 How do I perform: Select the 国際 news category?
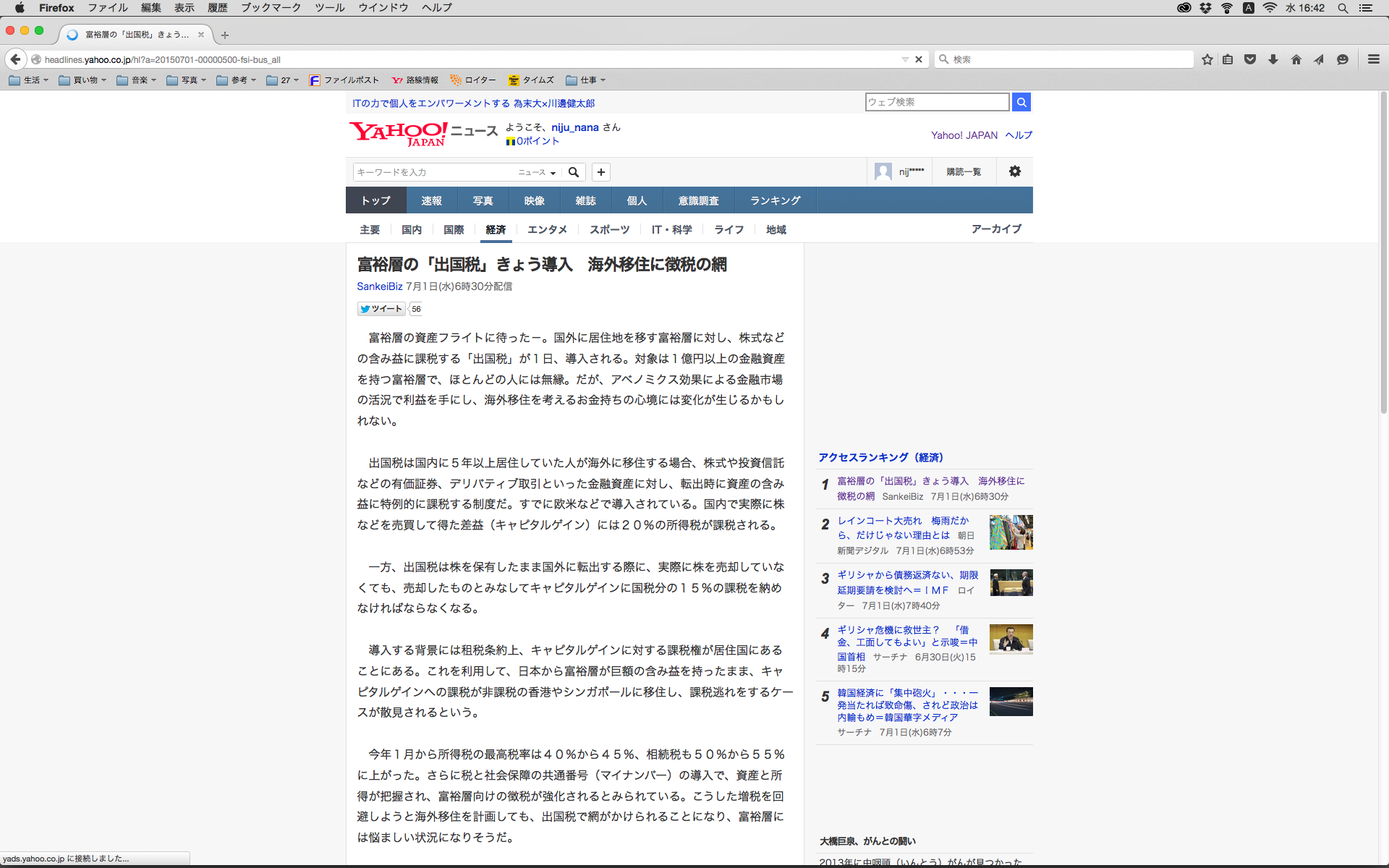click(454, 229)
